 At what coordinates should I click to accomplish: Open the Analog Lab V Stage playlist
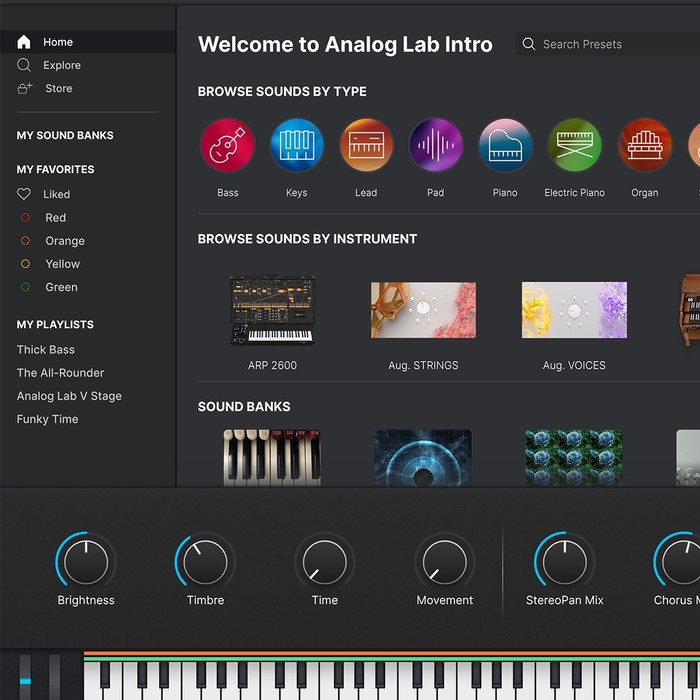coord(69,396)
